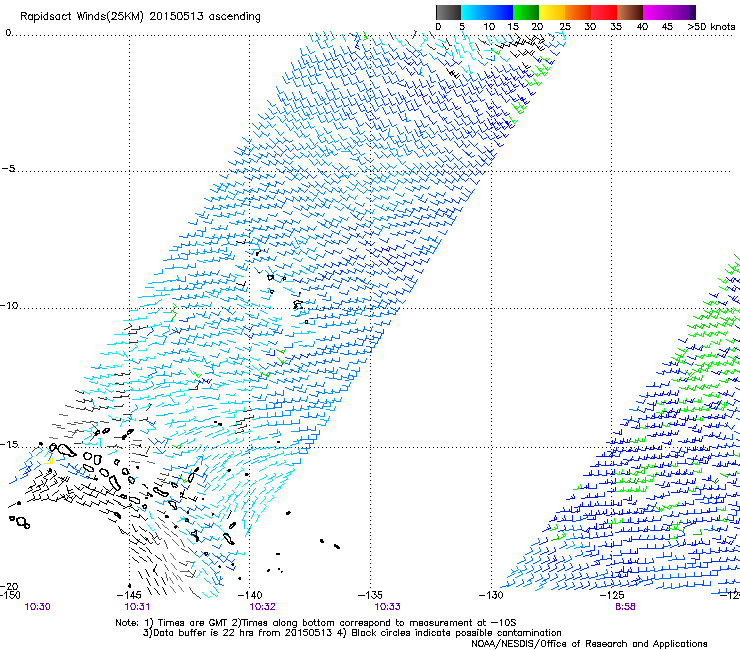Click the green 15-20 knots color band
740x650 pixels.
tap(526, 12)
